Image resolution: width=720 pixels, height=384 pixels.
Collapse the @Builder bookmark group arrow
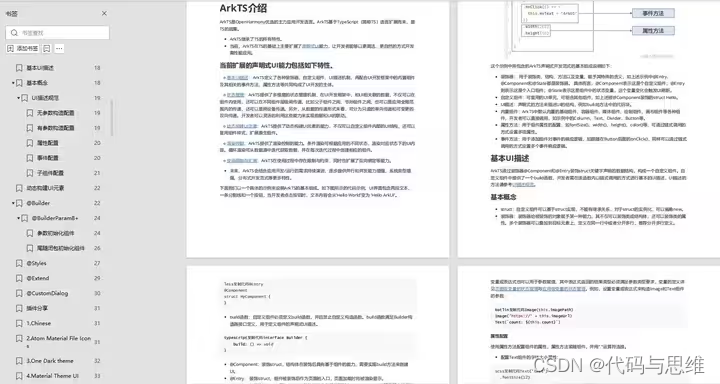click(x=13, y=203)
